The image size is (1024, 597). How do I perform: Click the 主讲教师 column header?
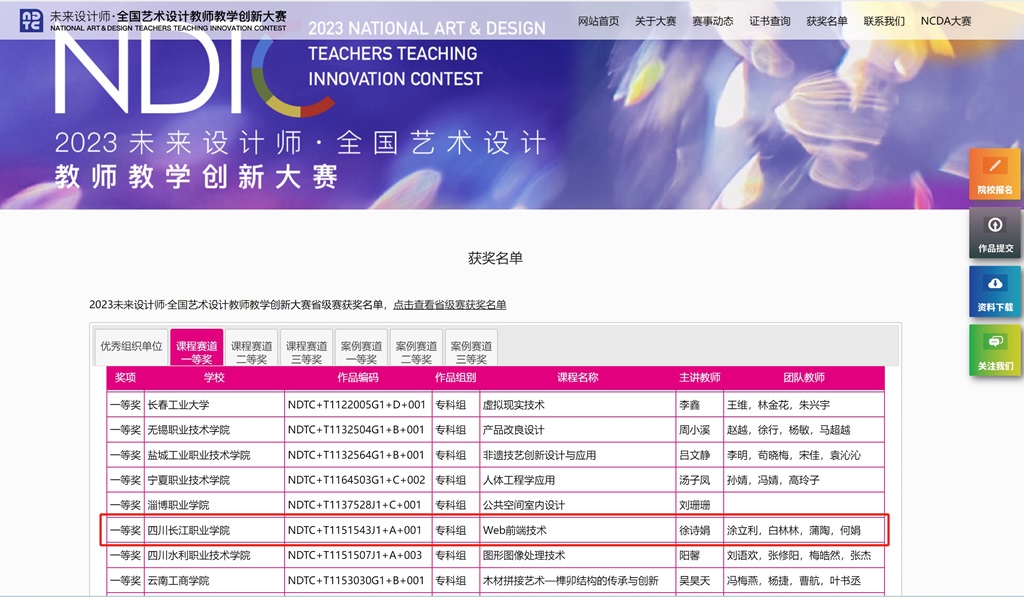pos(699,378)
